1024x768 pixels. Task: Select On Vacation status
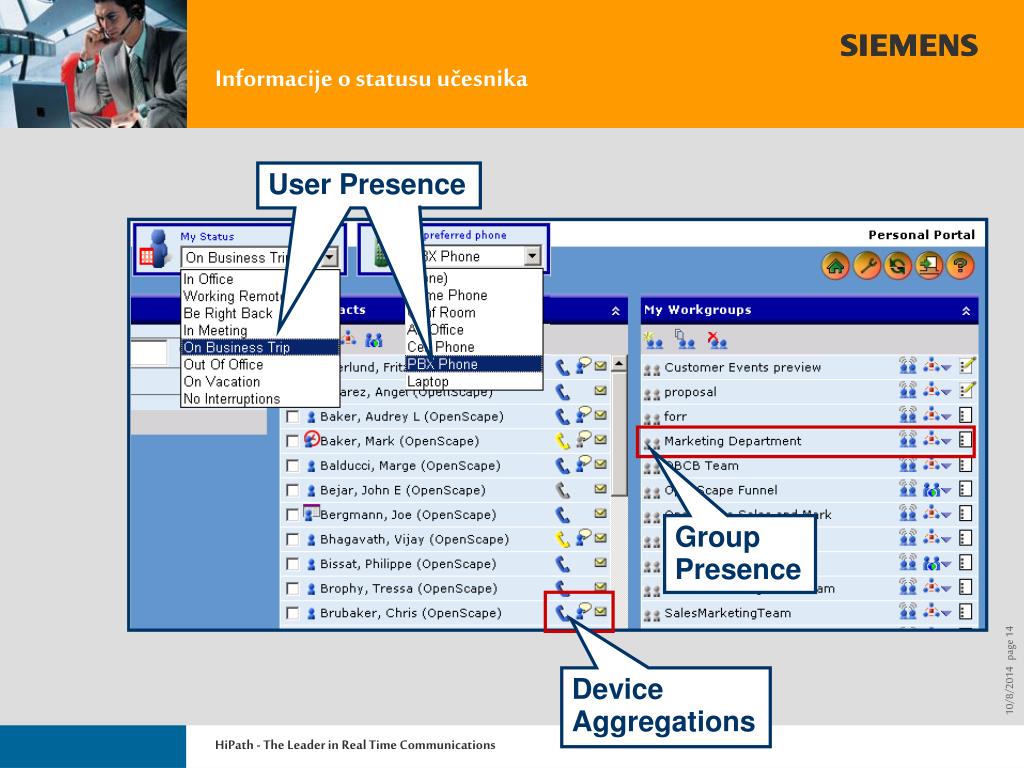coord(260,381)
